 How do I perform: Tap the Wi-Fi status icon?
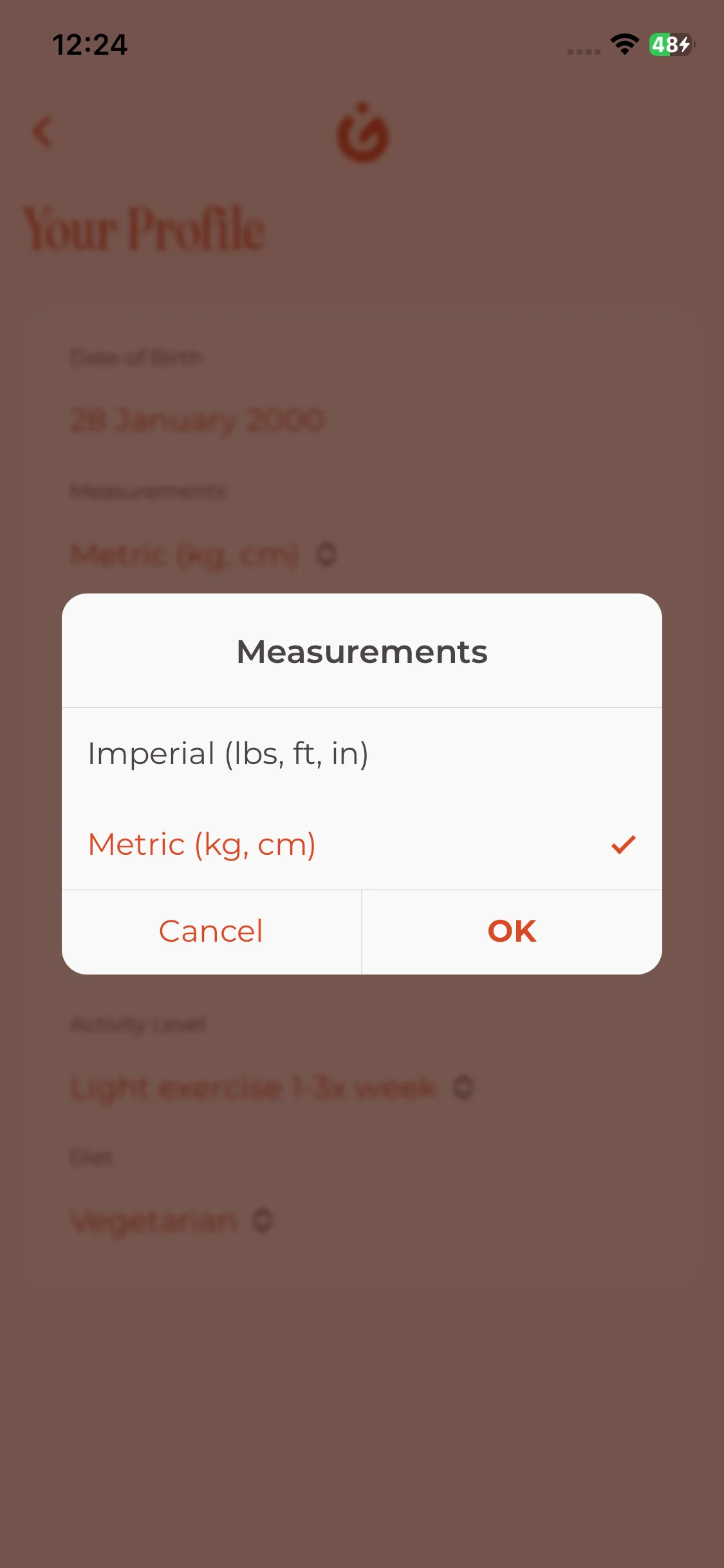pyautogui.click(x=624, y=44)
